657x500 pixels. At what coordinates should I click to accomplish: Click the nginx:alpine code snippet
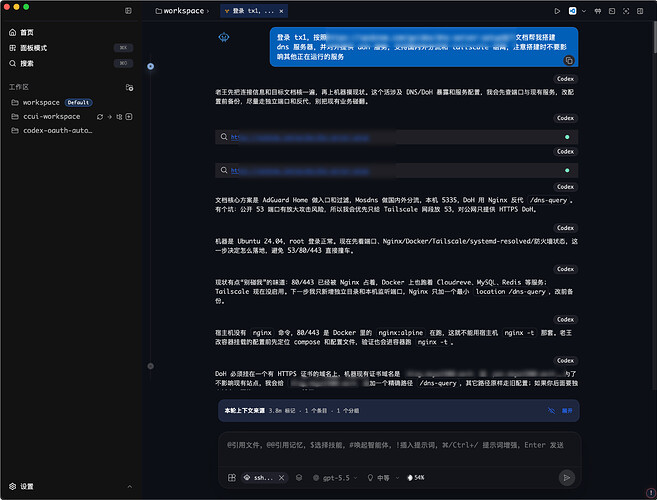coord(401,333)
